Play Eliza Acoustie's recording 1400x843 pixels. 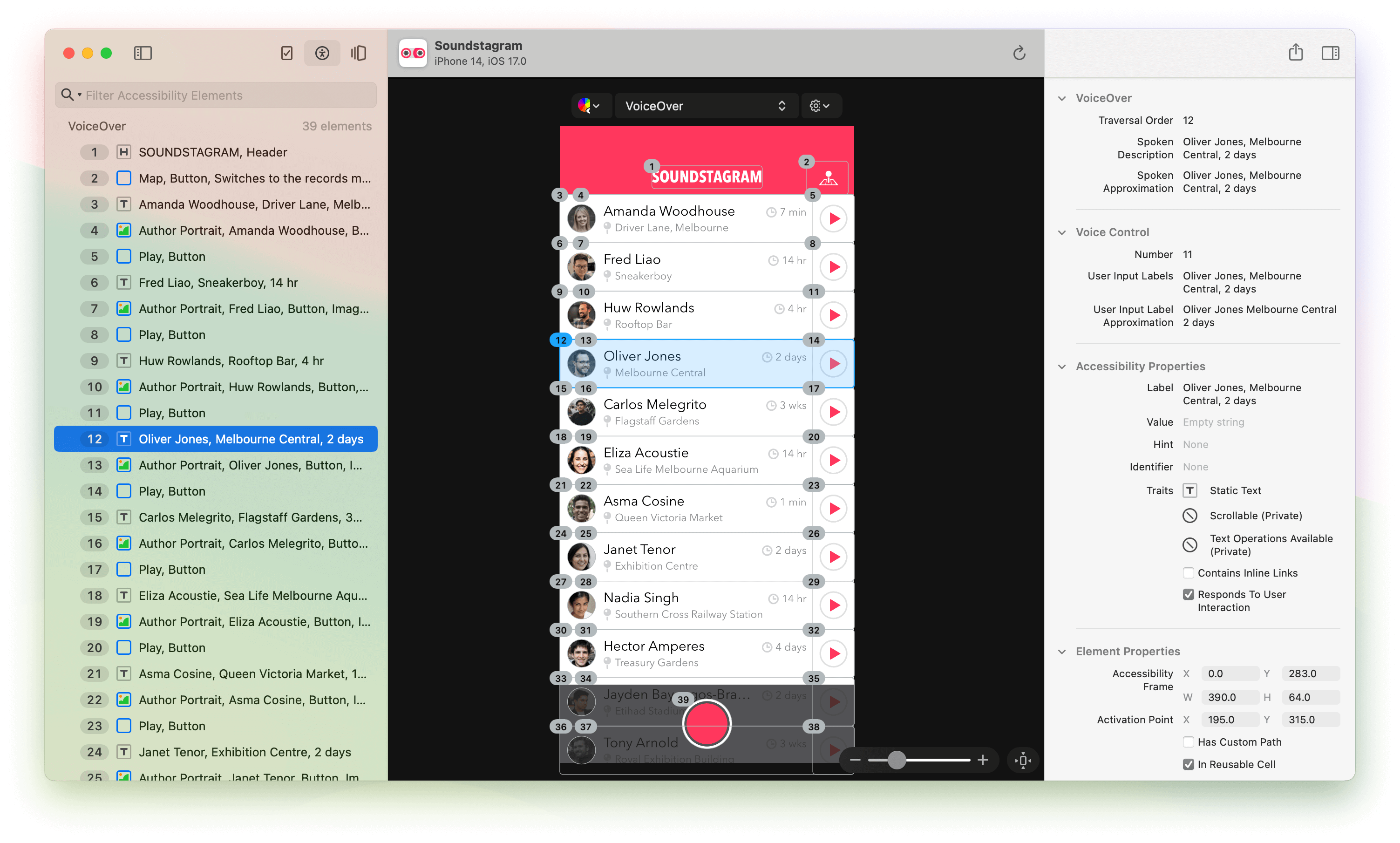pos(834,460)
